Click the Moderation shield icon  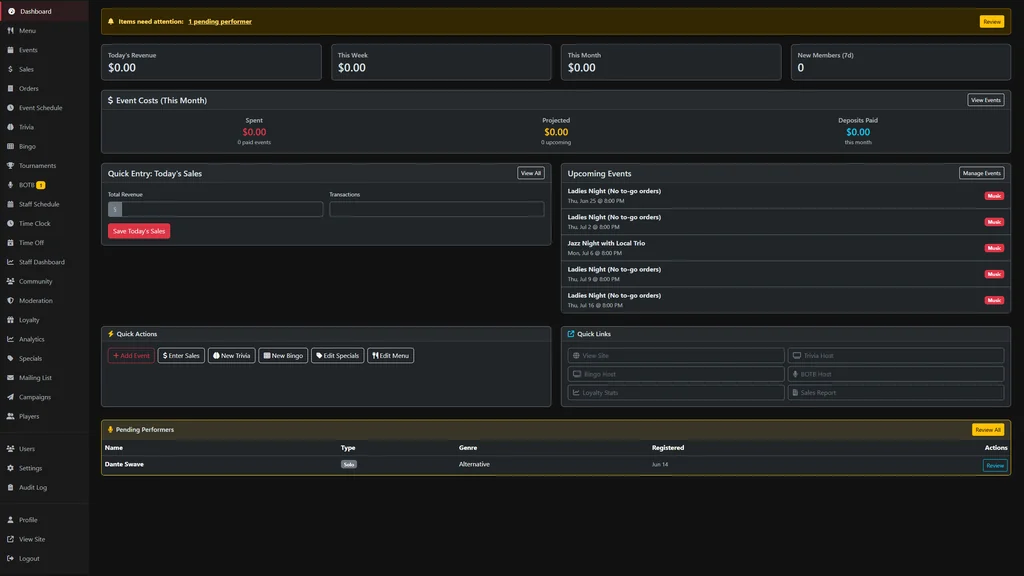10,300
